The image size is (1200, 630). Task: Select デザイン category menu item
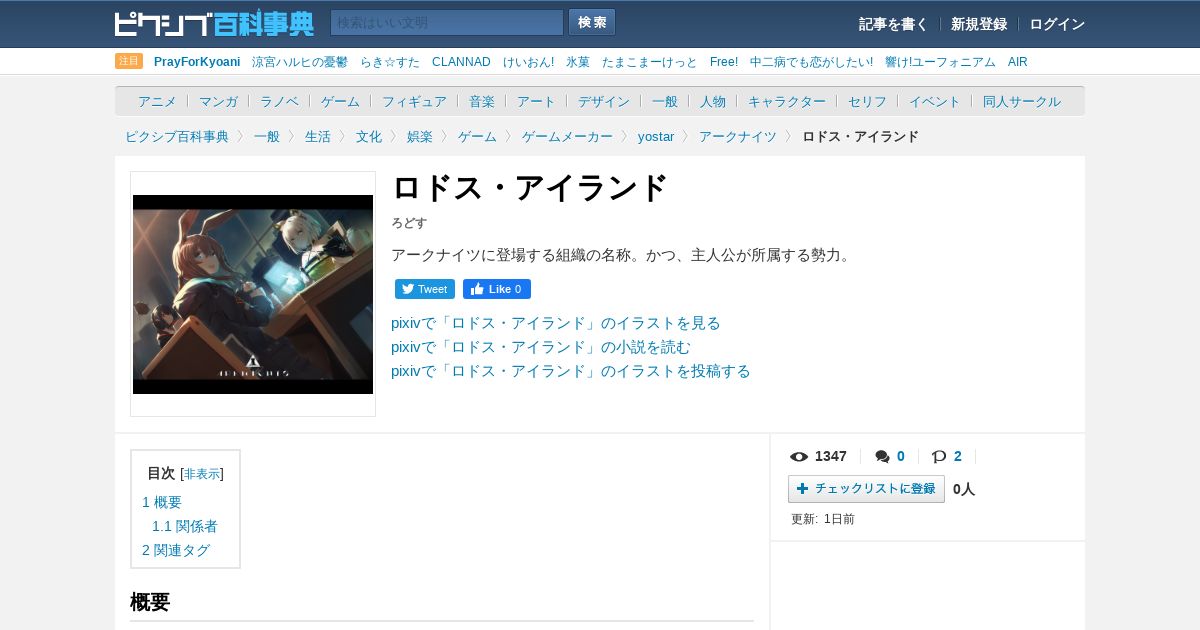pyautogui.click(x=604, y=101)
